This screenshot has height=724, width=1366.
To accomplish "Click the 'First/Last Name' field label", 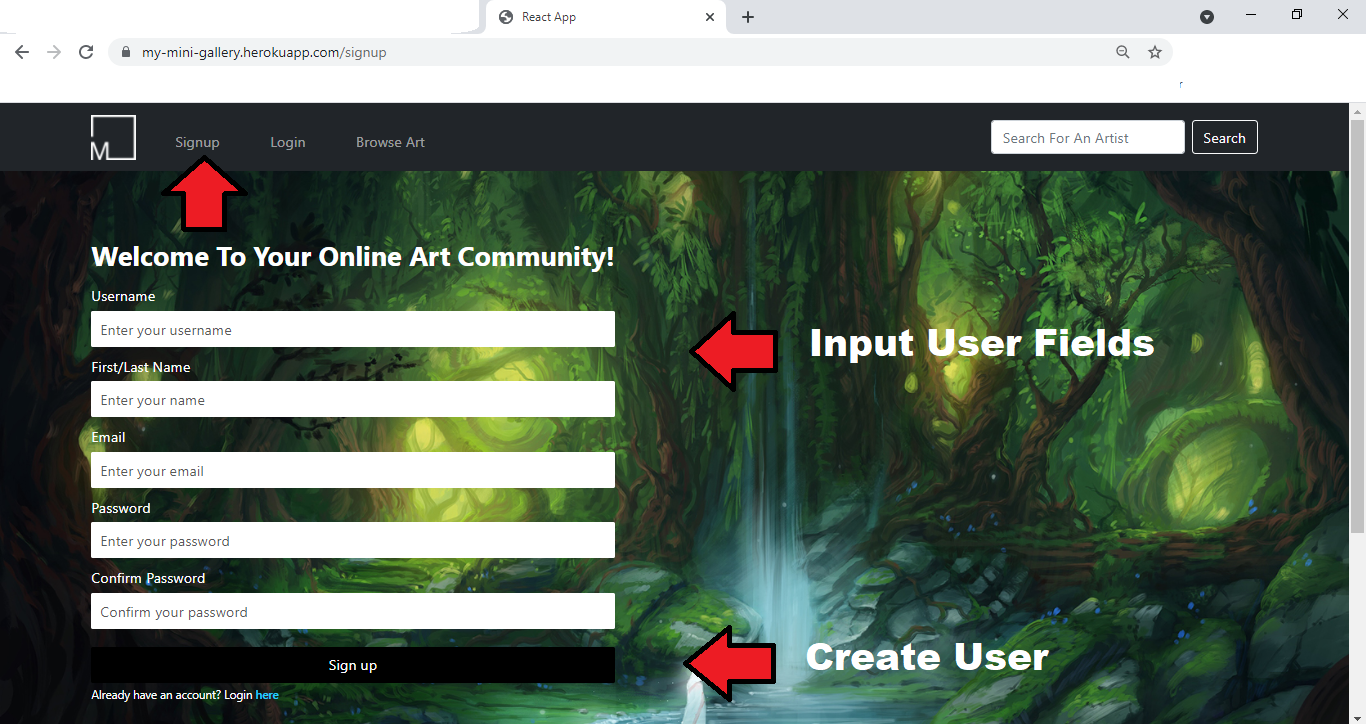I will [141, 367].
